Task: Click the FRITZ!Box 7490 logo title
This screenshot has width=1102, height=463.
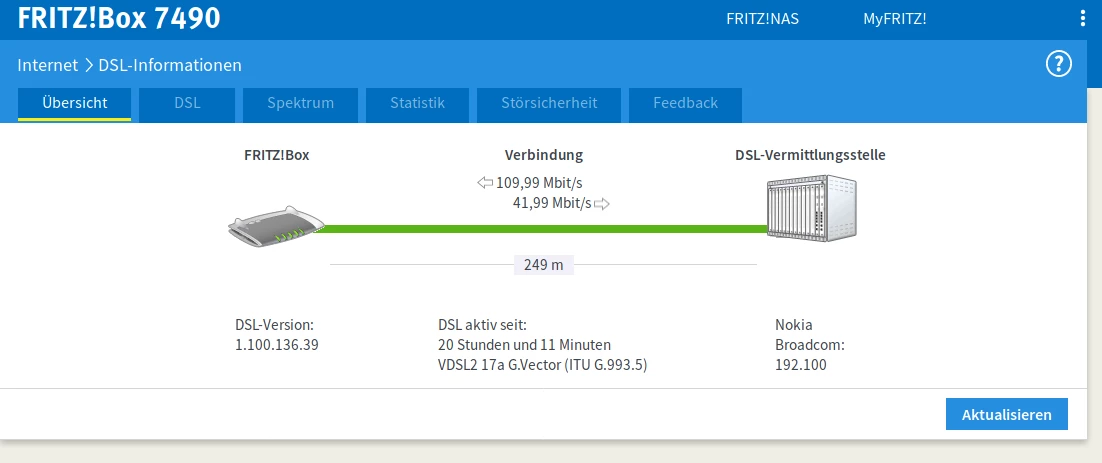Action: [119, 19]
